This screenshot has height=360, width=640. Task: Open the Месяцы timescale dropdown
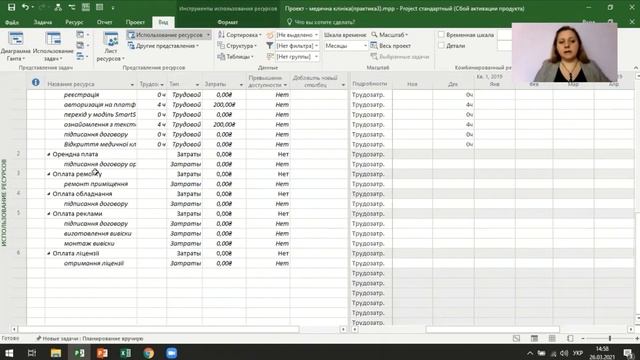(x=365, y=46)
